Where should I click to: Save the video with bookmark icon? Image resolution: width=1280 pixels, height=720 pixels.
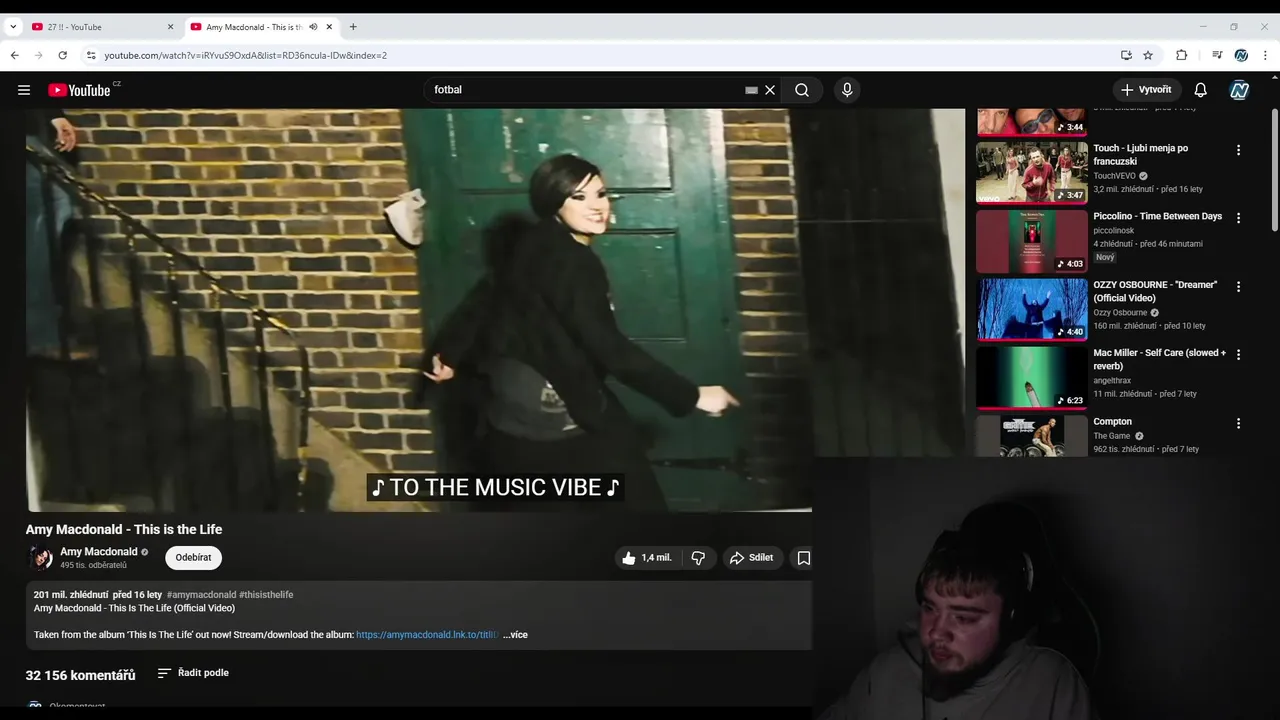(x=803, y=558)
